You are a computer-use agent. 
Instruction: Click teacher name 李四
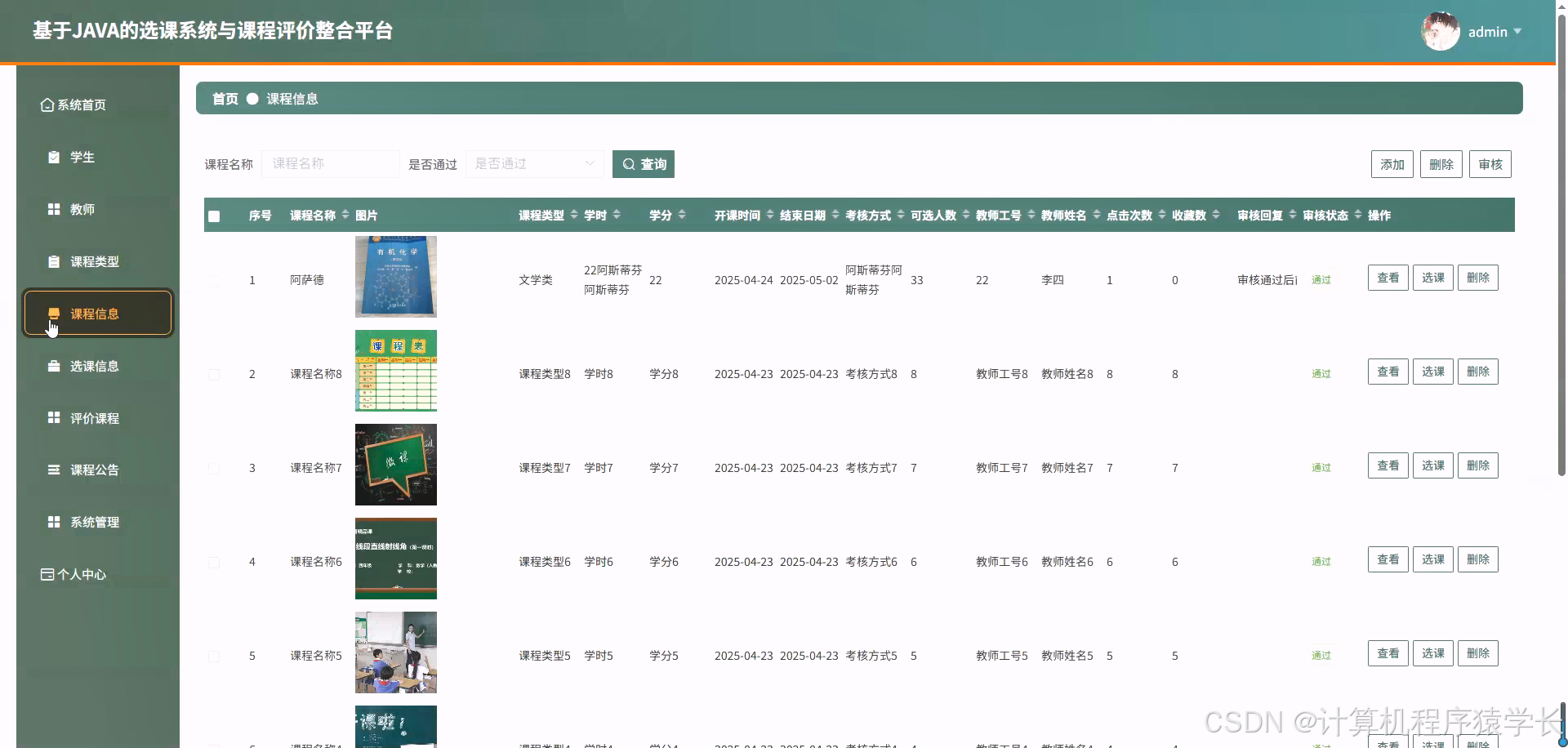(1053, 280)
